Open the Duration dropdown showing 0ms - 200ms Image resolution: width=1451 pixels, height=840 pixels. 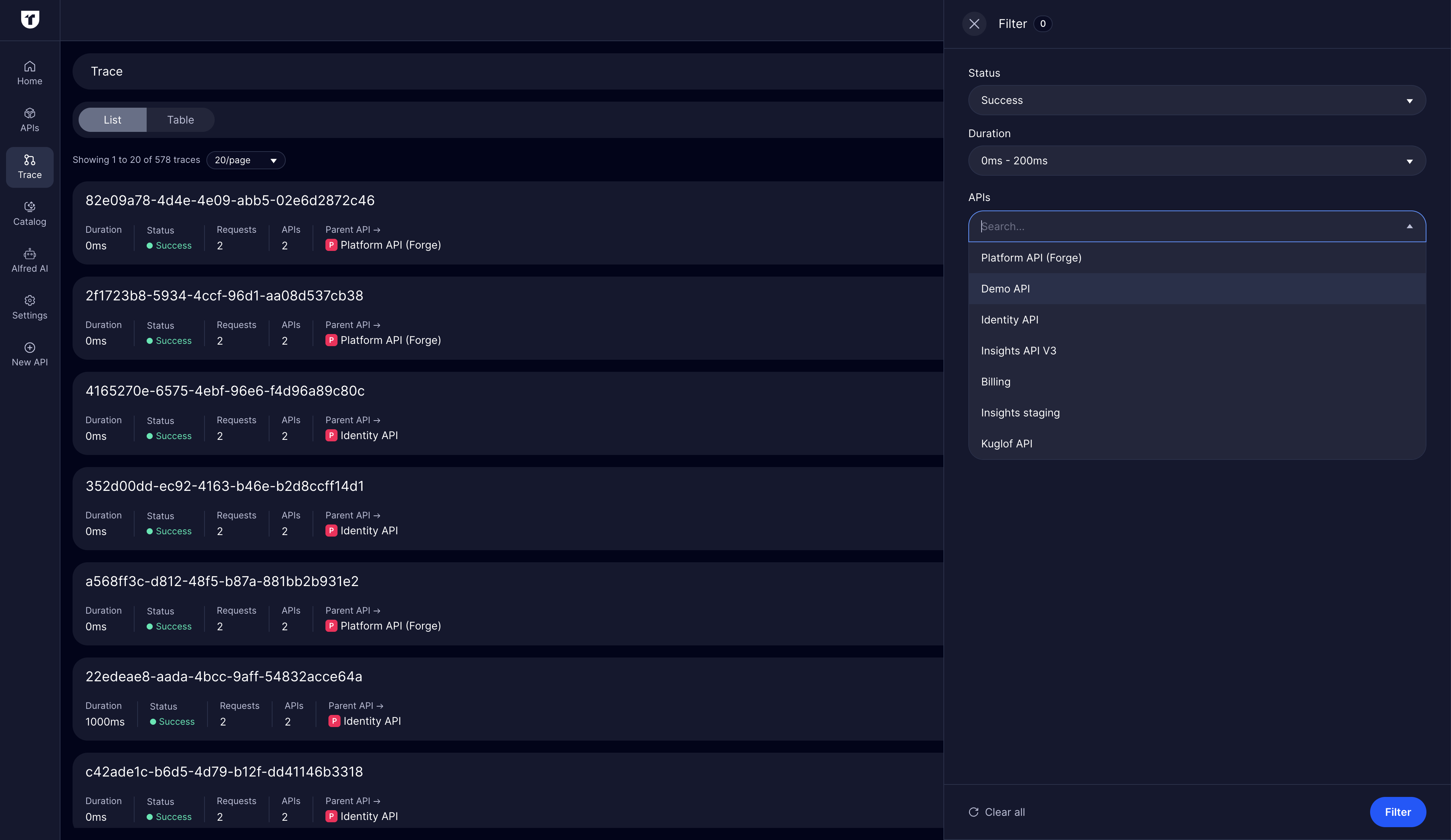1197,161
